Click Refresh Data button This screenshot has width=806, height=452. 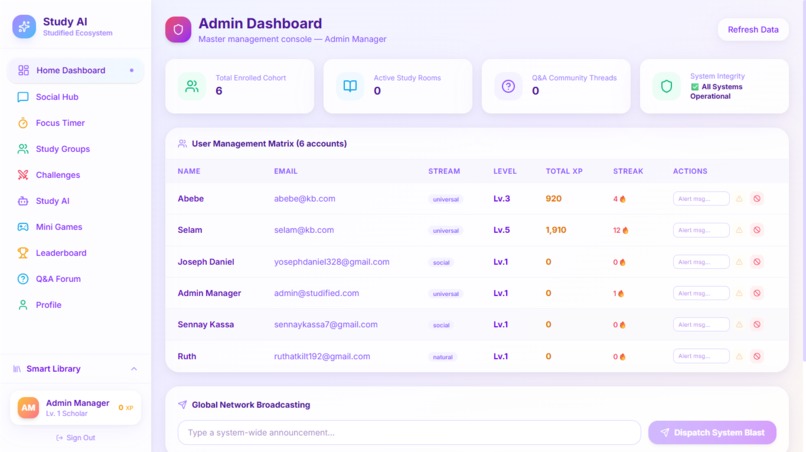(753, 30)
